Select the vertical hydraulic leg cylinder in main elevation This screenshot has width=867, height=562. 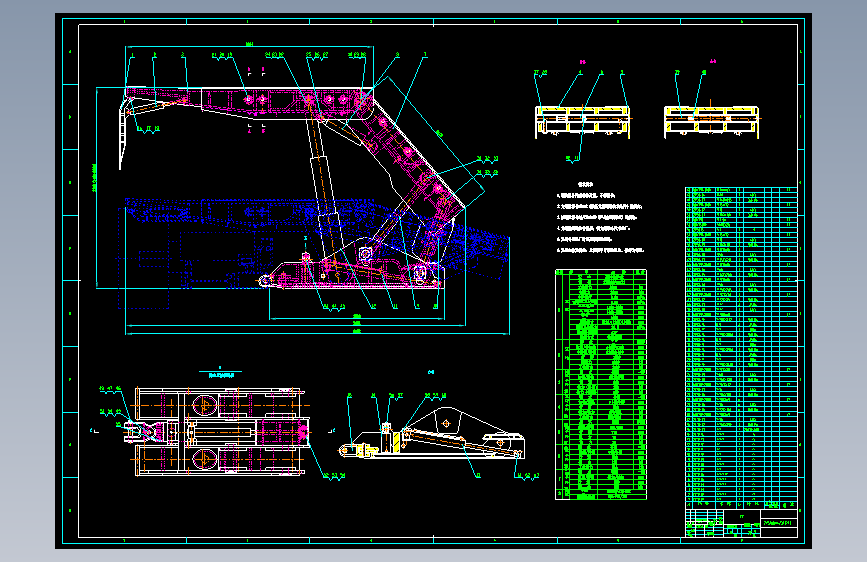tap(323, 189)
